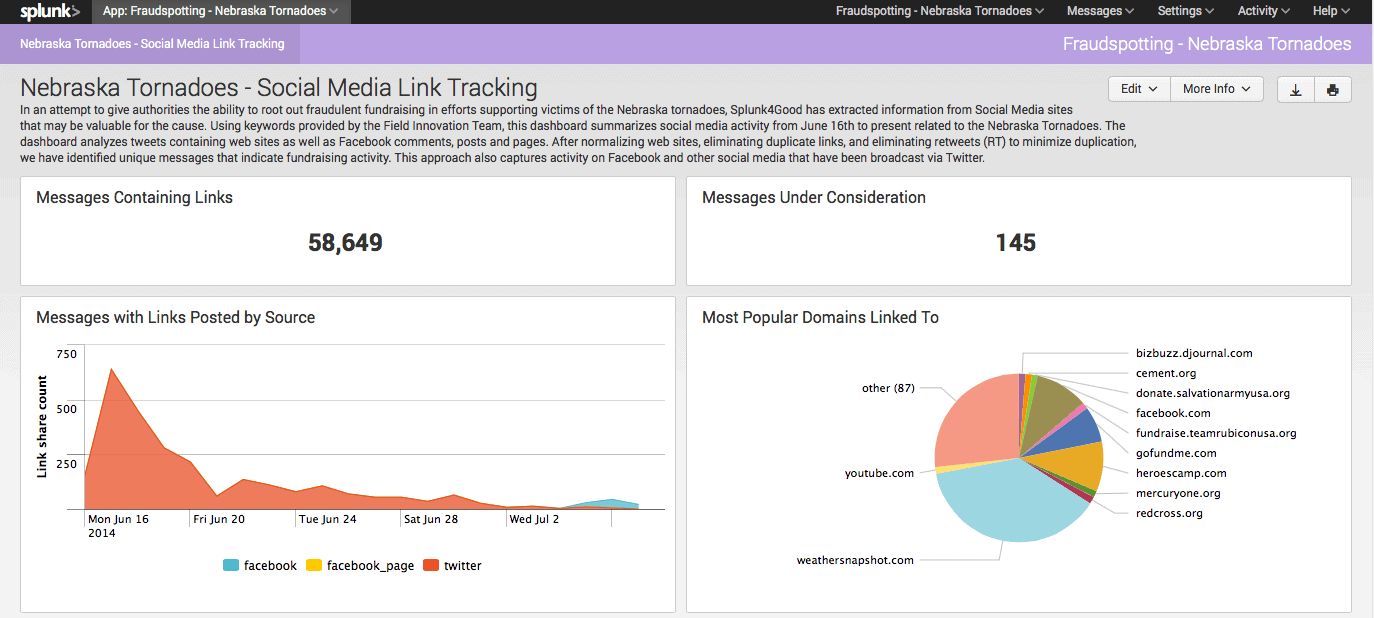1374x618 pixels.
Task: Open the Messages menu
Action: (x=1100, y=12)
